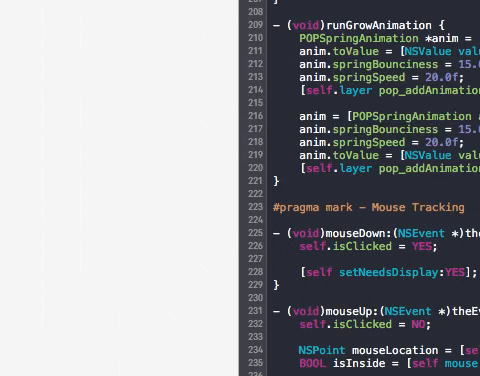The height and width of the screenshot is (376, 480).
Task: Click the closing brace on line 221
Action: click(276, 181)
